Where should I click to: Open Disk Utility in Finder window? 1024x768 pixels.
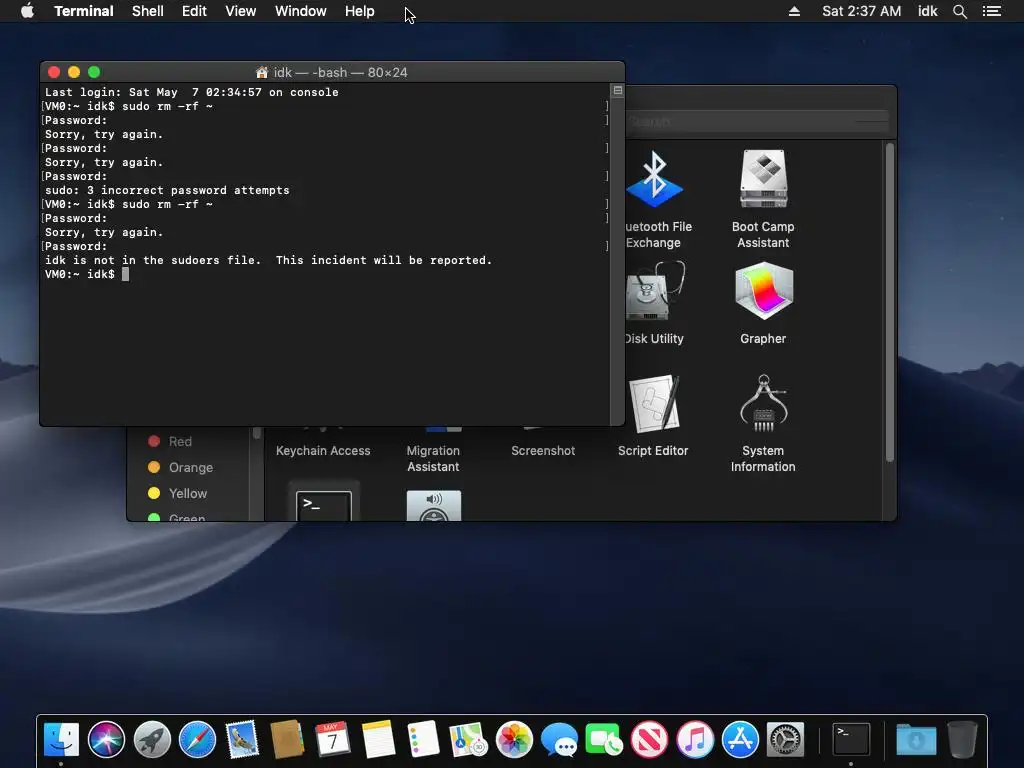pyautogui.click(x=654, y=291)
